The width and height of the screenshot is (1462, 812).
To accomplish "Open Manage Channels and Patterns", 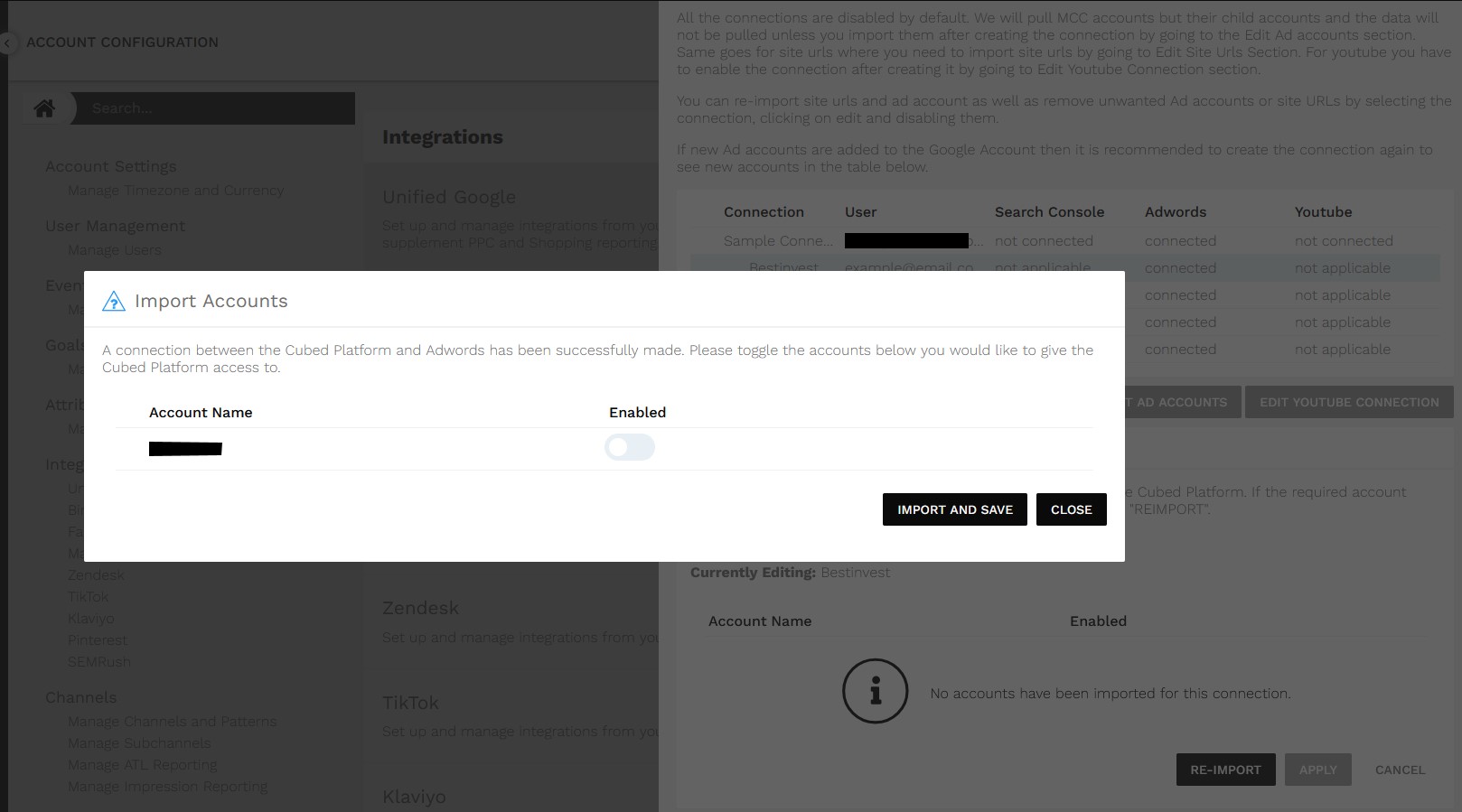I will [x=173, y=722].
